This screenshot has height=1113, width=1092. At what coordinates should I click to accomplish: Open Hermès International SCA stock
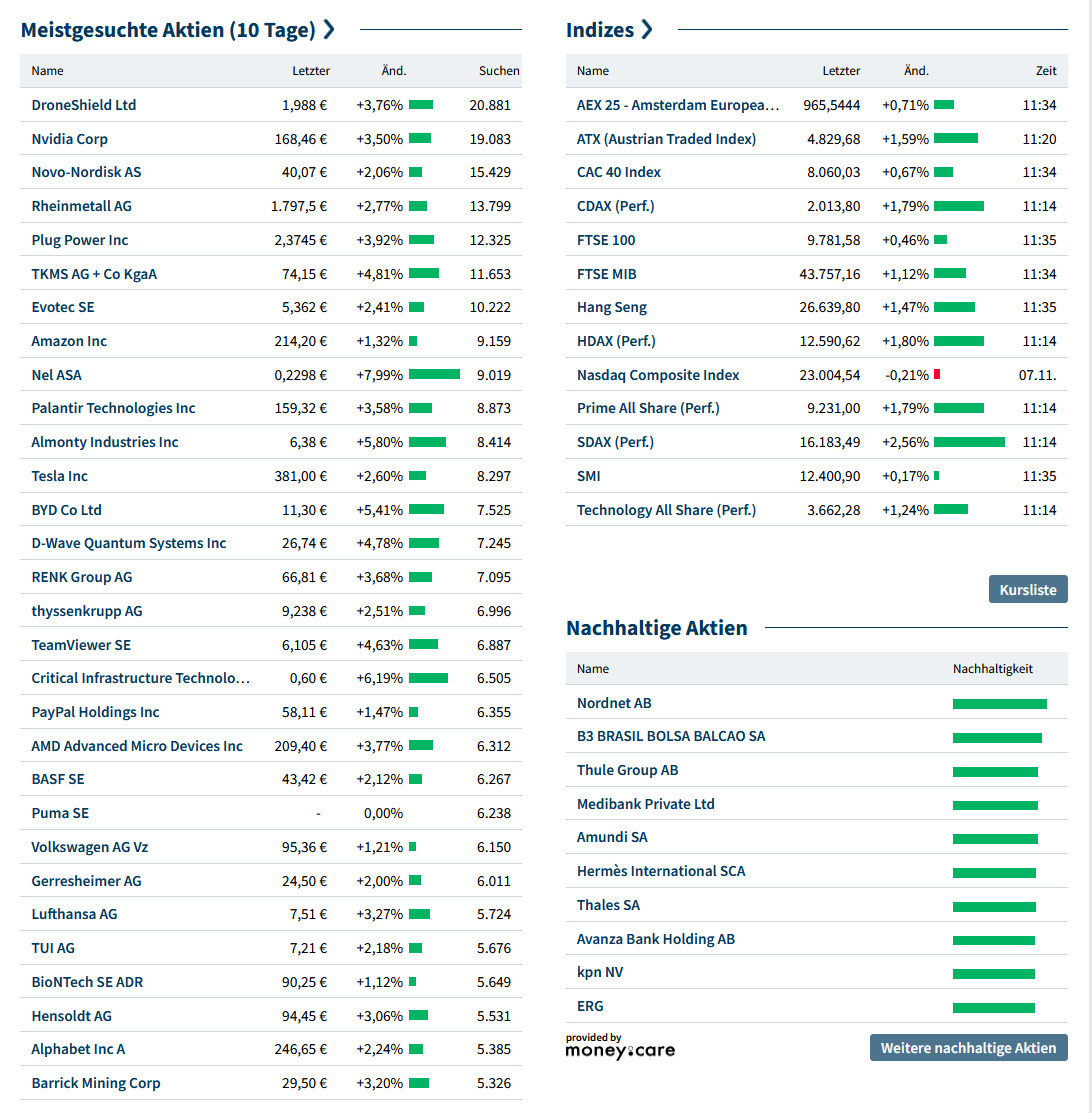[x=660, y=871]
